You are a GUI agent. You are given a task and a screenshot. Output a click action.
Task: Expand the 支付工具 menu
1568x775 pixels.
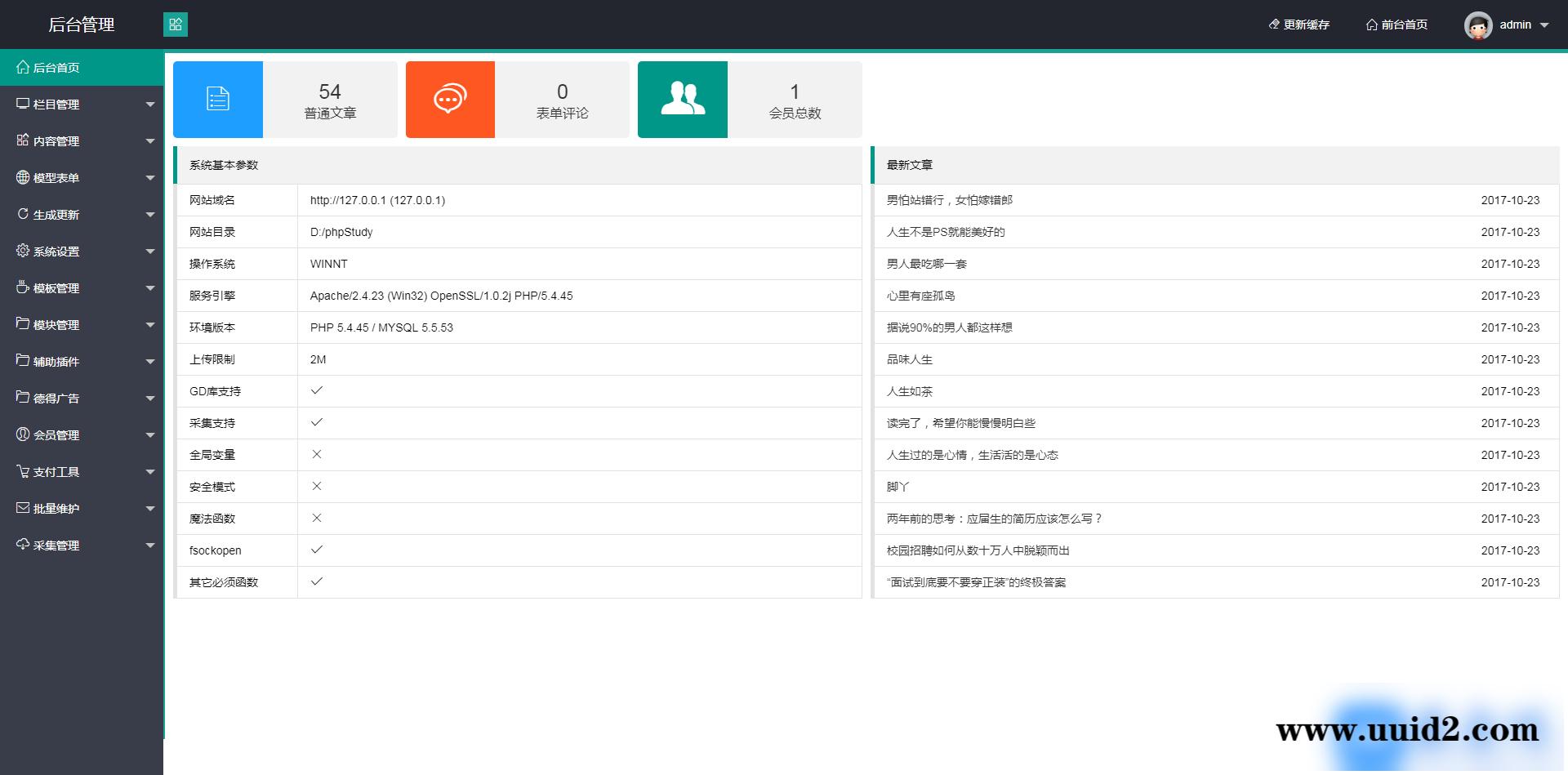coord(57,471)
